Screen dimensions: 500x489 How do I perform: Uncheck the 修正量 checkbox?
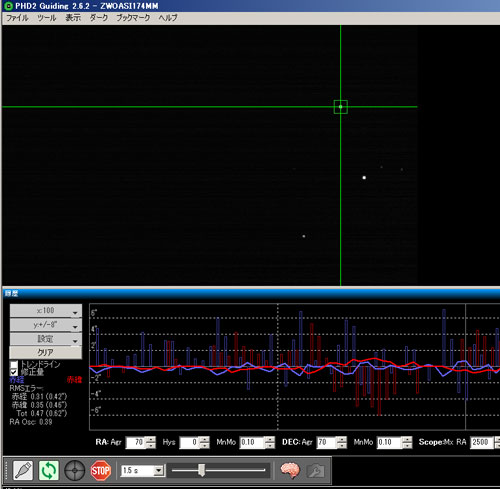14,372
